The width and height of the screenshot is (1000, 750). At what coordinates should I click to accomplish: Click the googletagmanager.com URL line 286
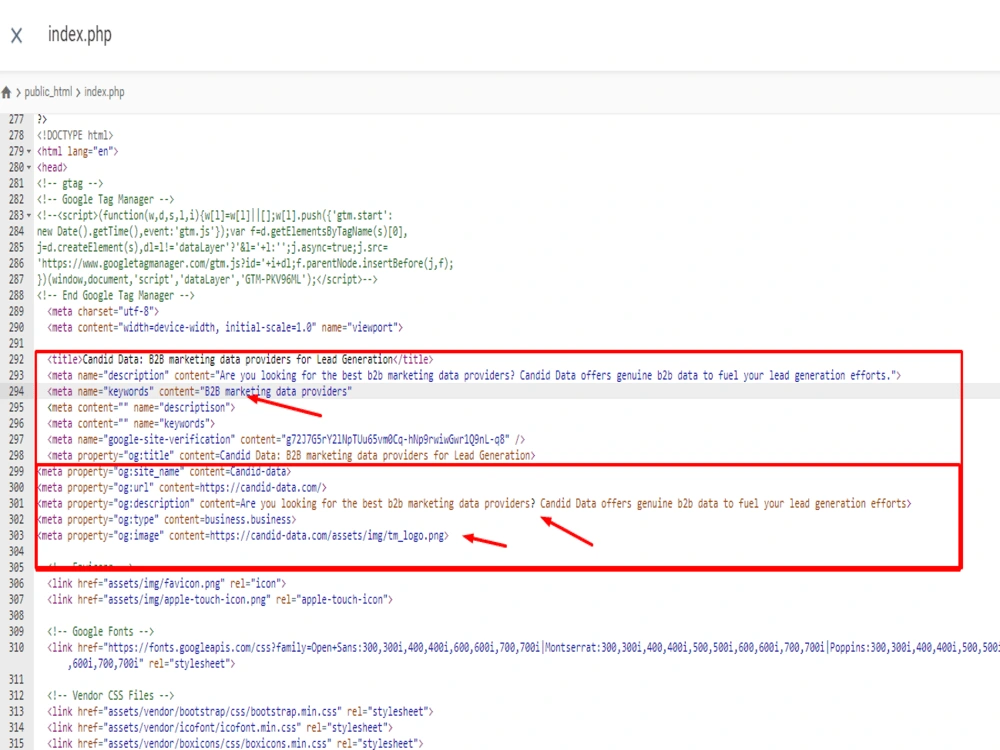coord(245,263)
